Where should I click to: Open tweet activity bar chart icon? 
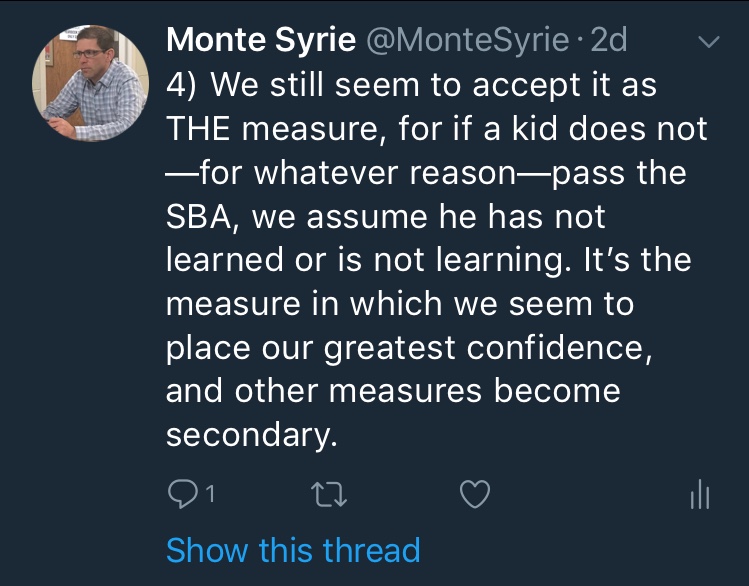699,493
